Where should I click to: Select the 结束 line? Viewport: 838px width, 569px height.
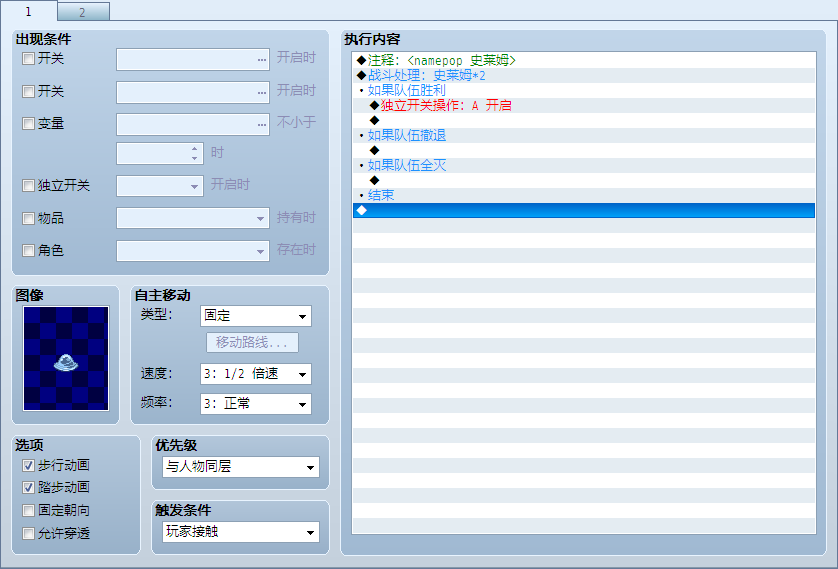pyautogui.click(x=584, y=194)
